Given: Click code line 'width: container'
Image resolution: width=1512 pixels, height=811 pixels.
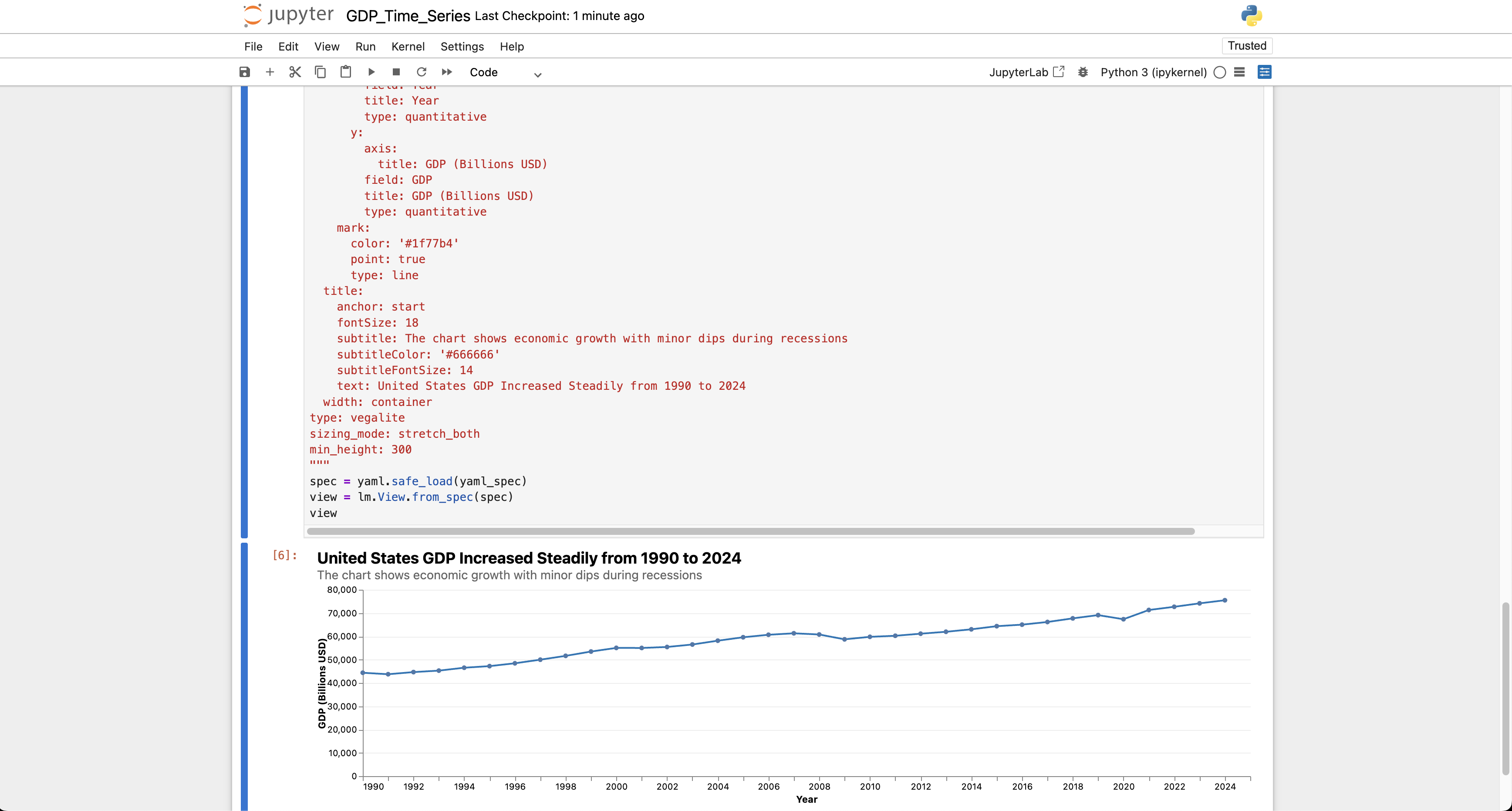Looking at the screenshot, I should coord(378,402).
